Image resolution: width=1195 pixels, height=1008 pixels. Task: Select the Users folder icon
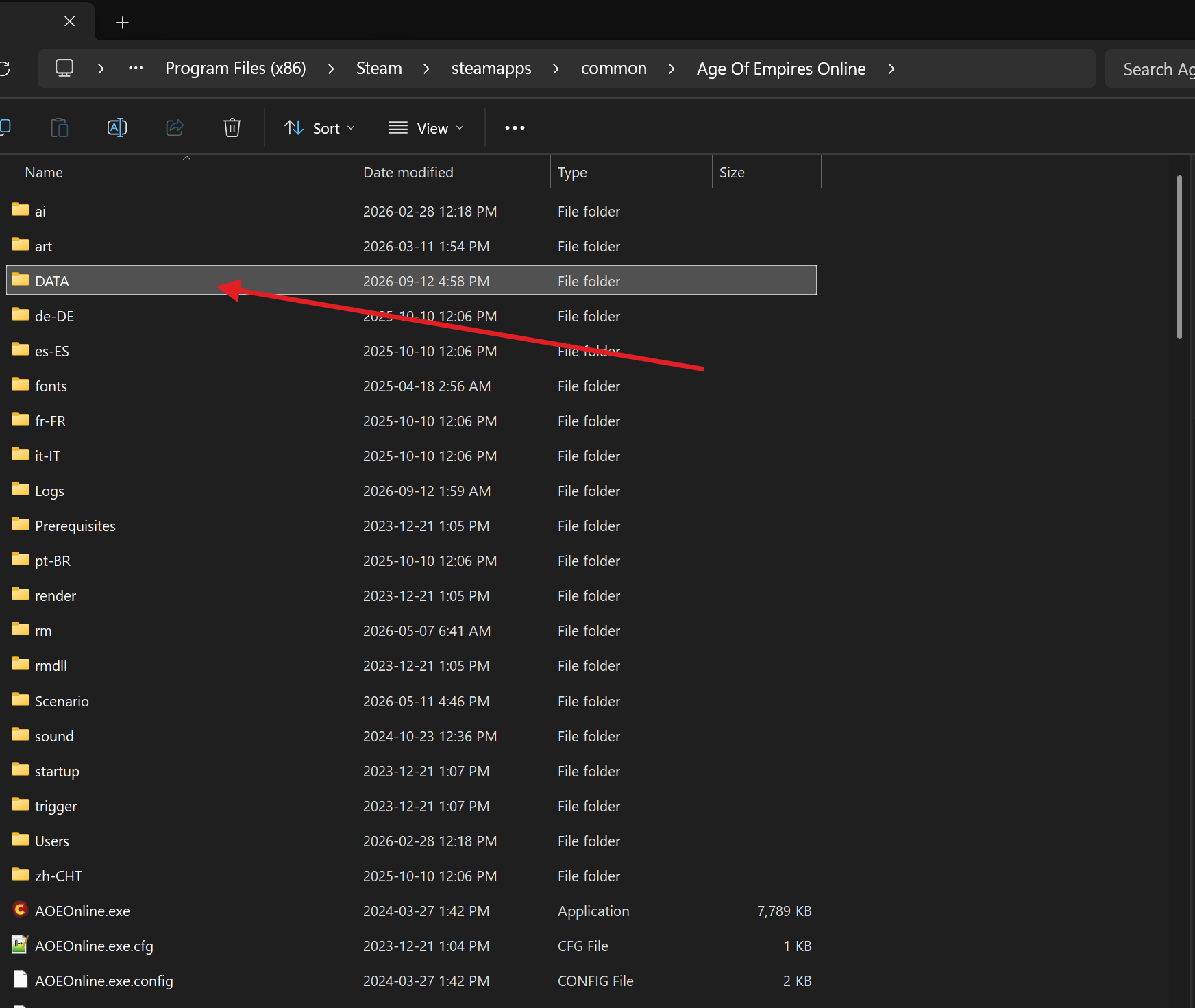tap(21, 839)
